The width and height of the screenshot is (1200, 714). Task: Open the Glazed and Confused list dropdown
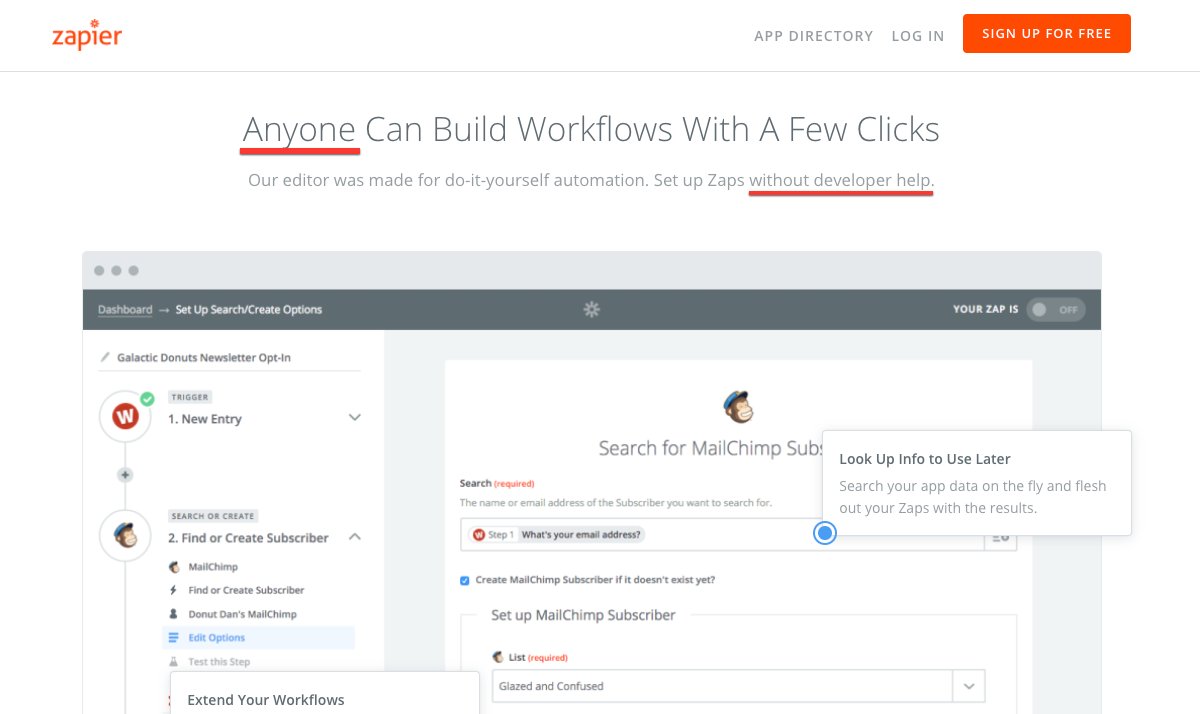click(967, 686)
